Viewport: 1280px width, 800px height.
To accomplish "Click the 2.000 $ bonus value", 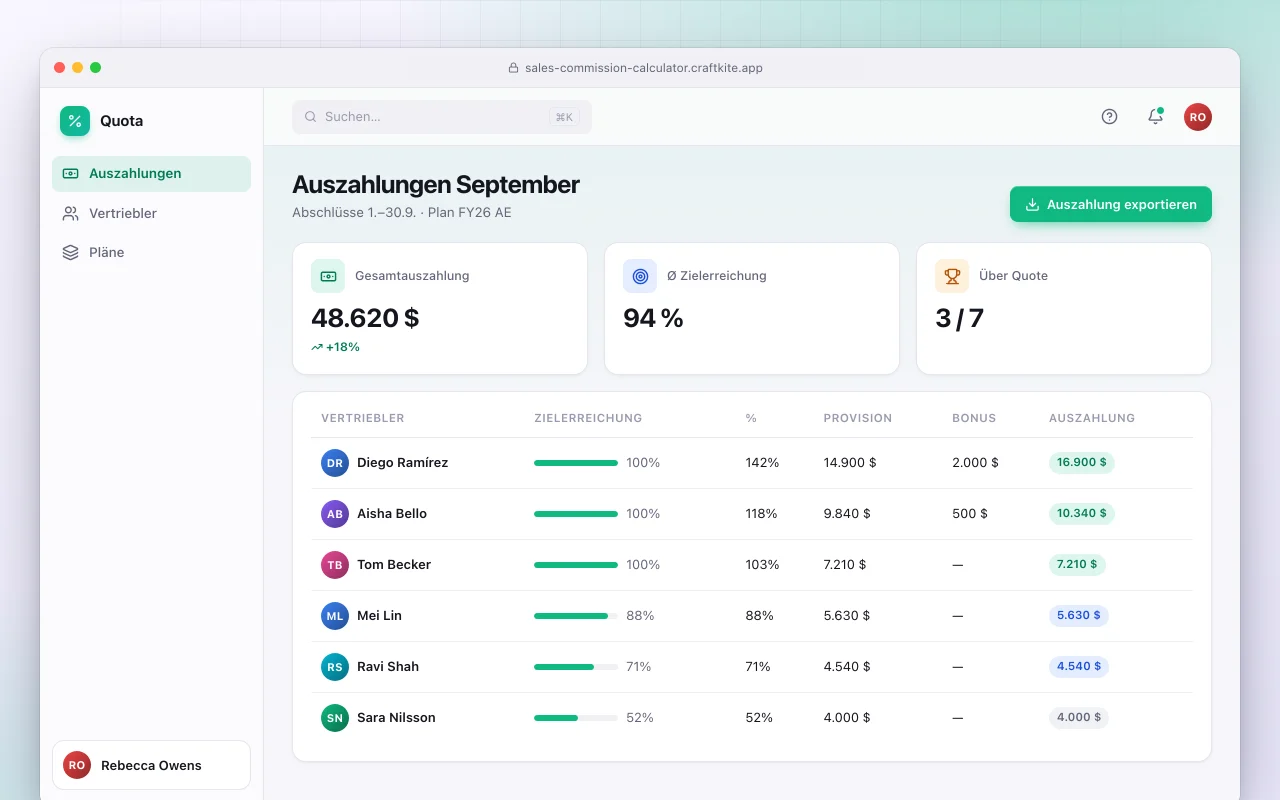I will click(x=975, y=463).
